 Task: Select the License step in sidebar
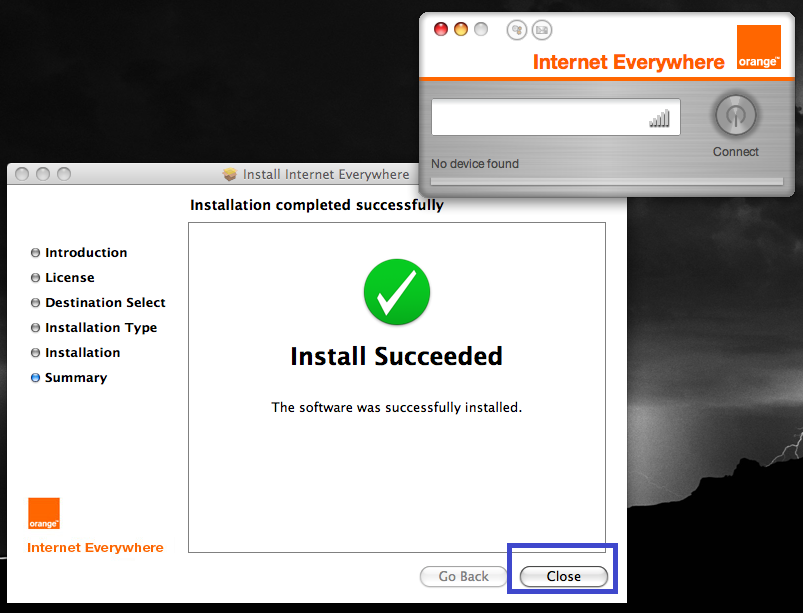click(x=70, y=278)
